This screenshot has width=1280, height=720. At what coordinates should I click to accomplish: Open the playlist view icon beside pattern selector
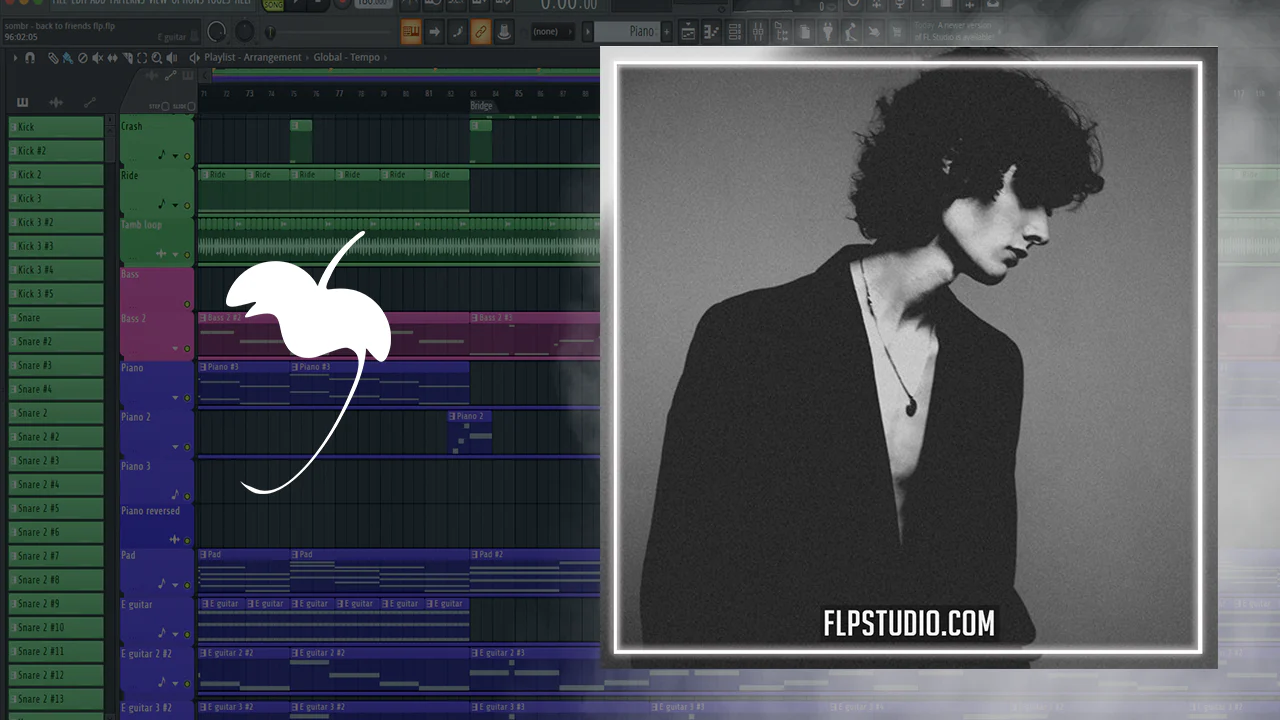pos(688,32)
